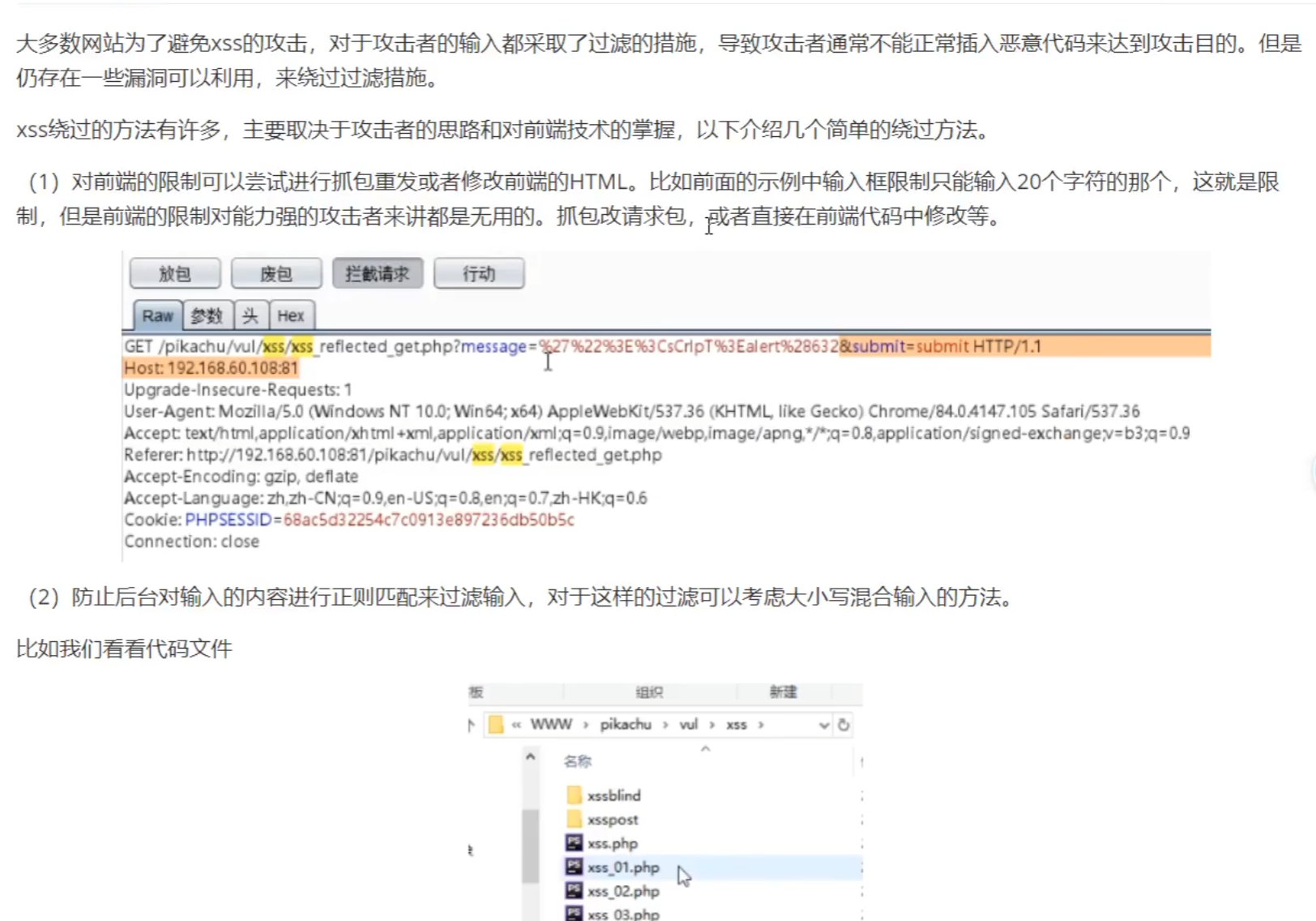Switch to the Hex tab
Viewport: 1316px width, 921px height.
point(292,315)
